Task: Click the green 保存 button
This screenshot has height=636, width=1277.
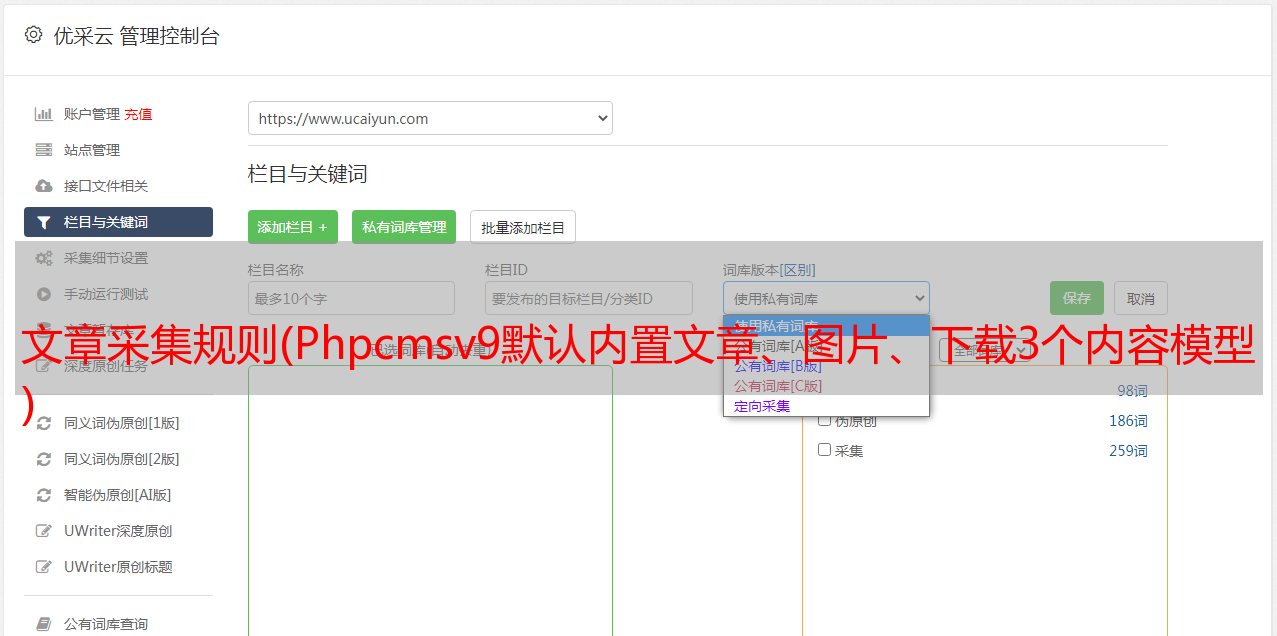Action: (1077, 298)
